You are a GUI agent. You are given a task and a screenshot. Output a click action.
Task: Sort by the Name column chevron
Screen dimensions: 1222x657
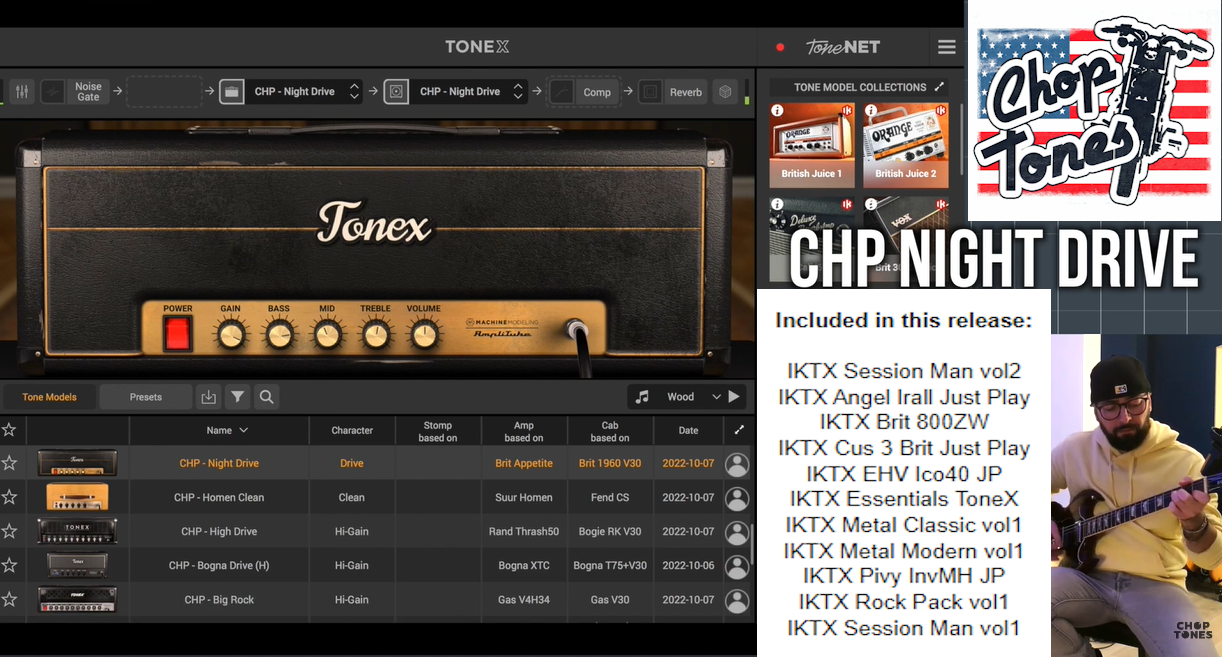click(x=244, y=430)
